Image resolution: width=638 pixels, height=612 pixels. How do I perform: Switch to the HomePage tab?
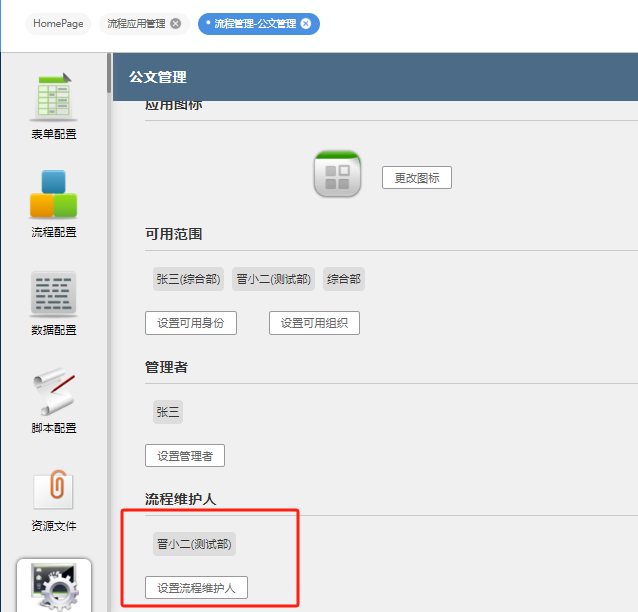58,24
